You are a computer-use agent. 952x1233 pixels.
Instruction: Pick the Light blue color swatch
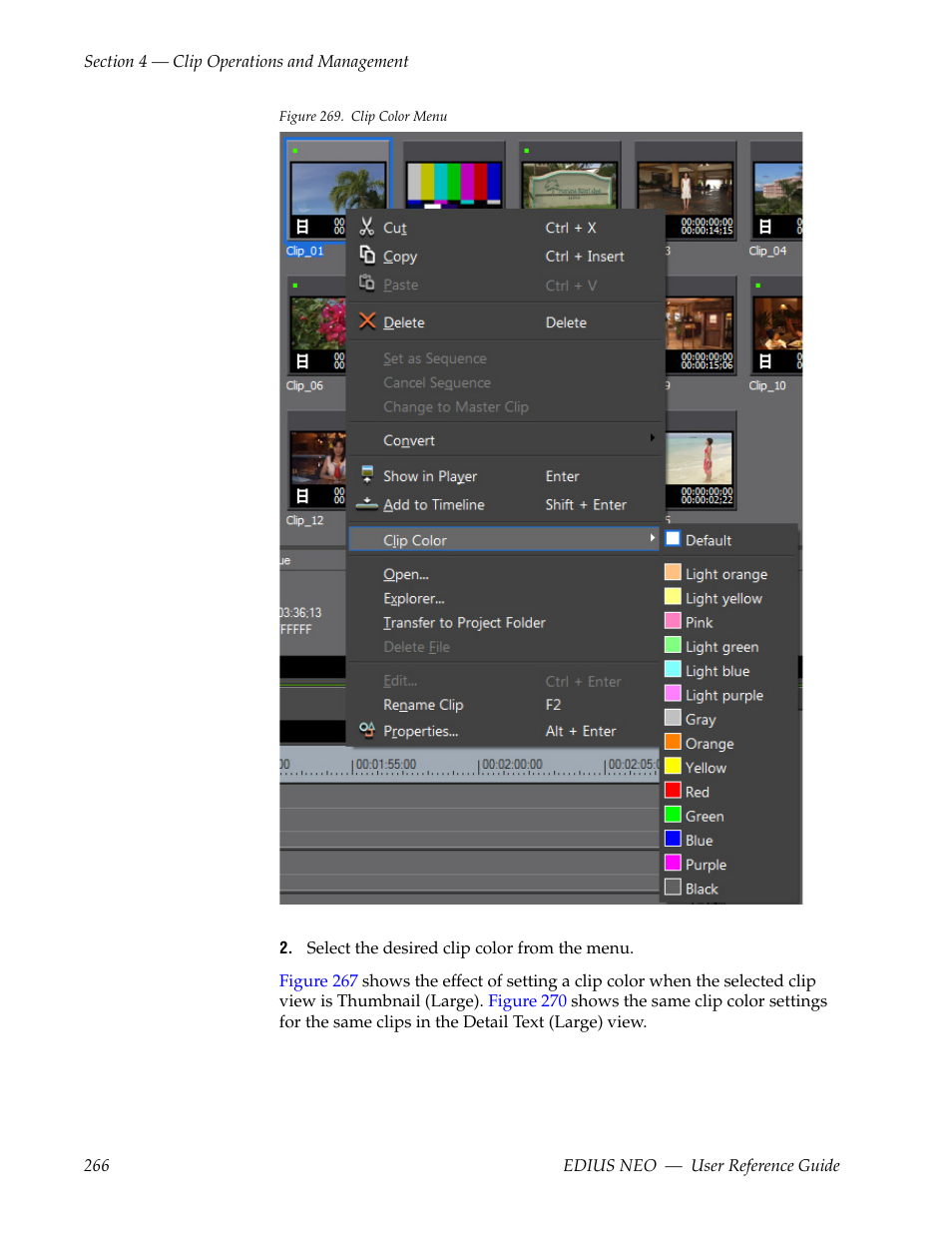point(673,670)
